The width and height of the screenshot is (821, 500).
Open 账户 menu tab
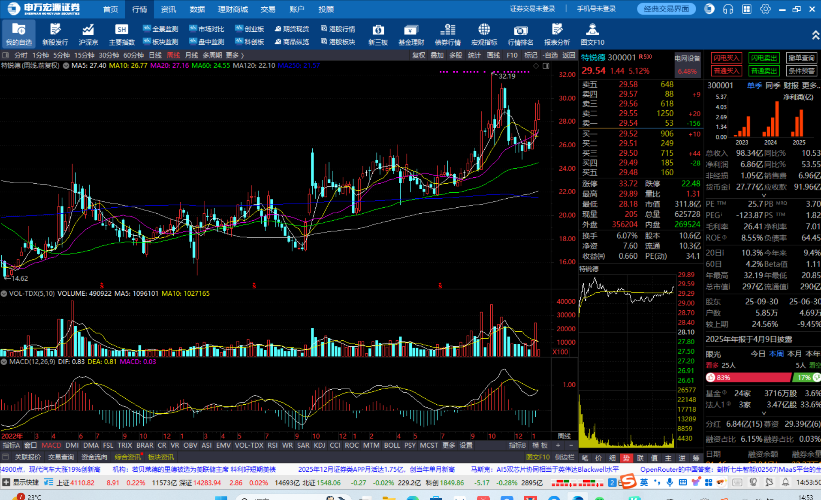297,9
